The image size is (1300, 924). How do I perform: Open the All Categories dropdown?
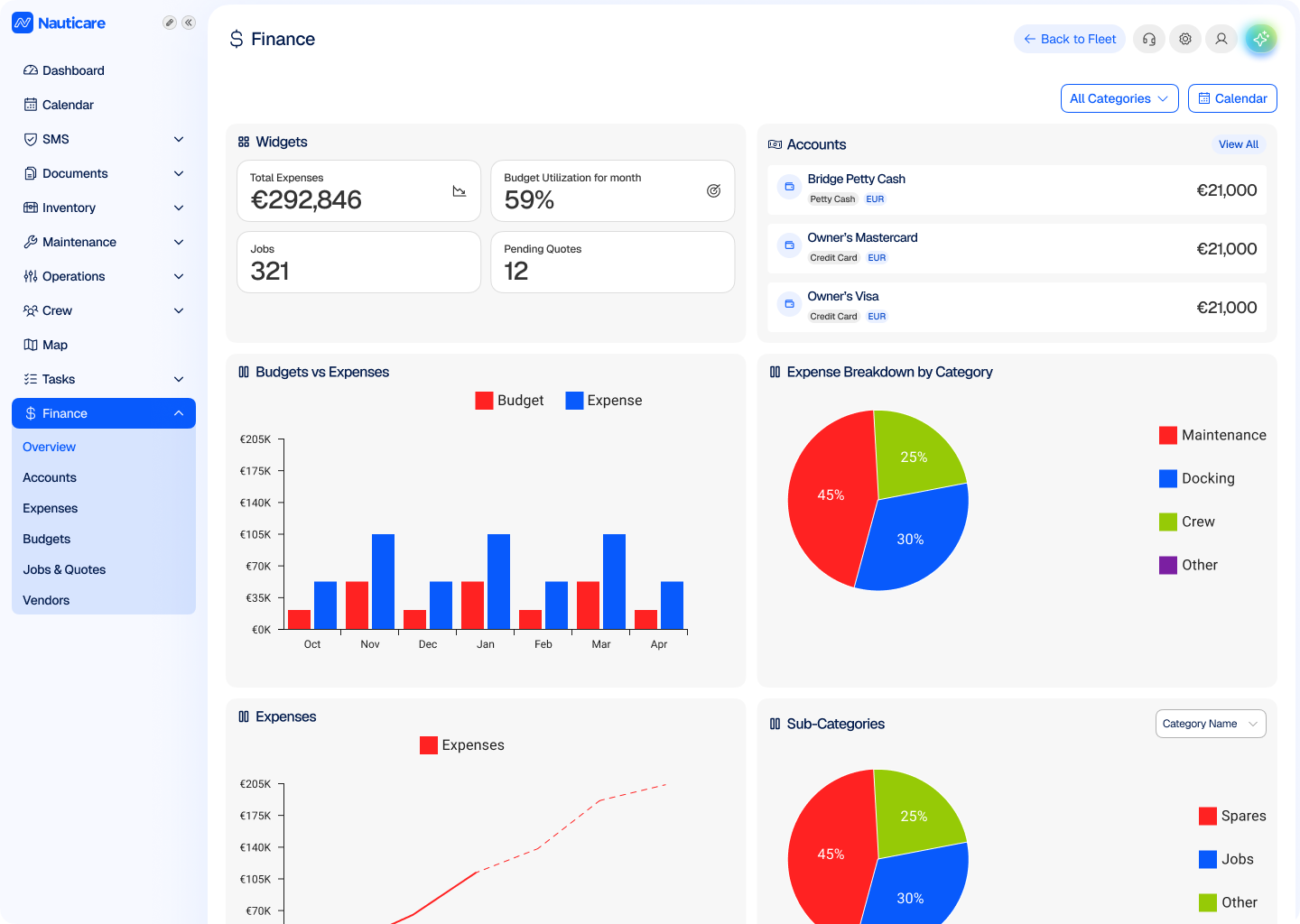coord(1119,98)
